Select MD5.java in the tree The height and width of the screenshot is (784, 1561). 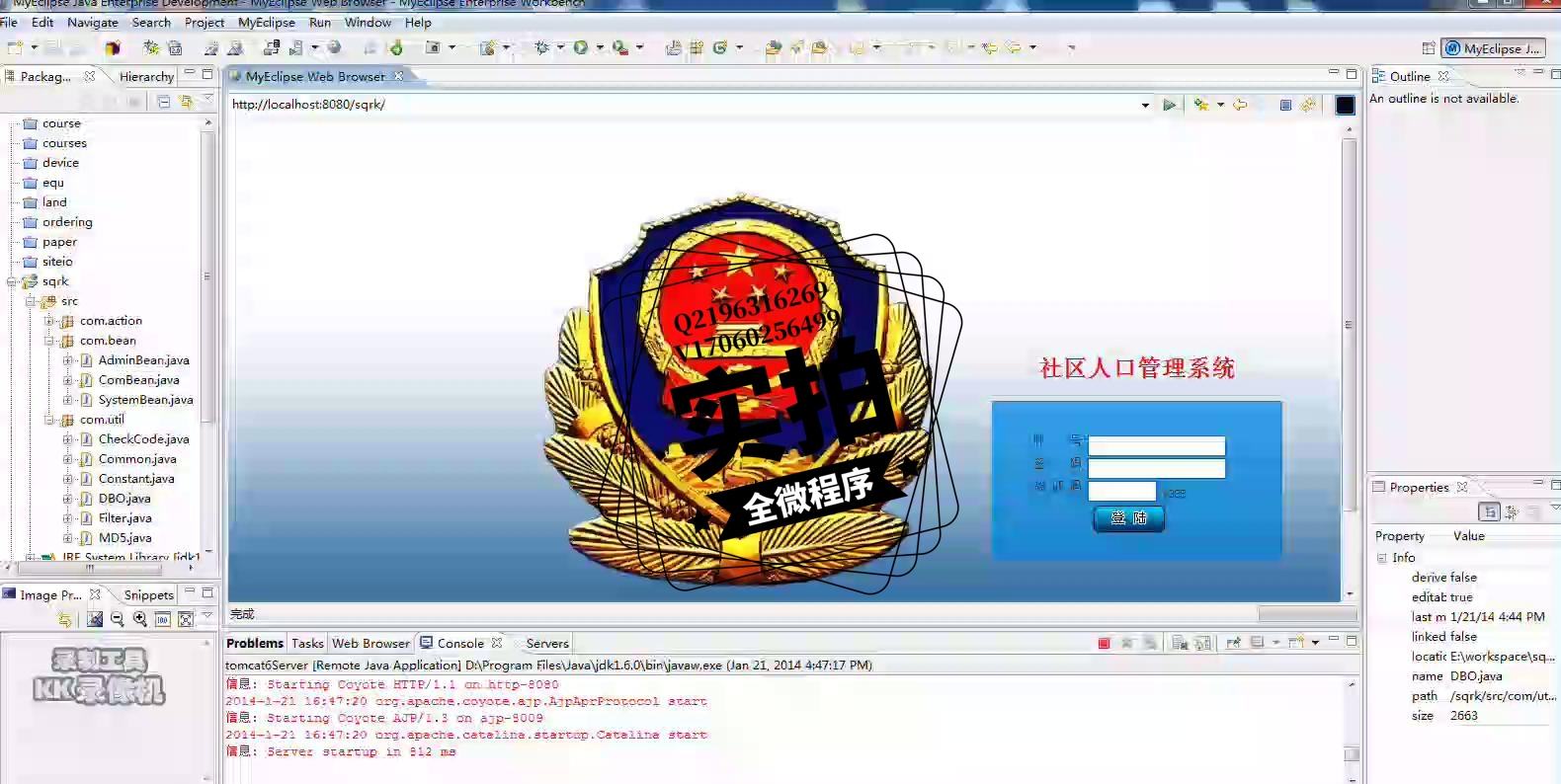124,538
